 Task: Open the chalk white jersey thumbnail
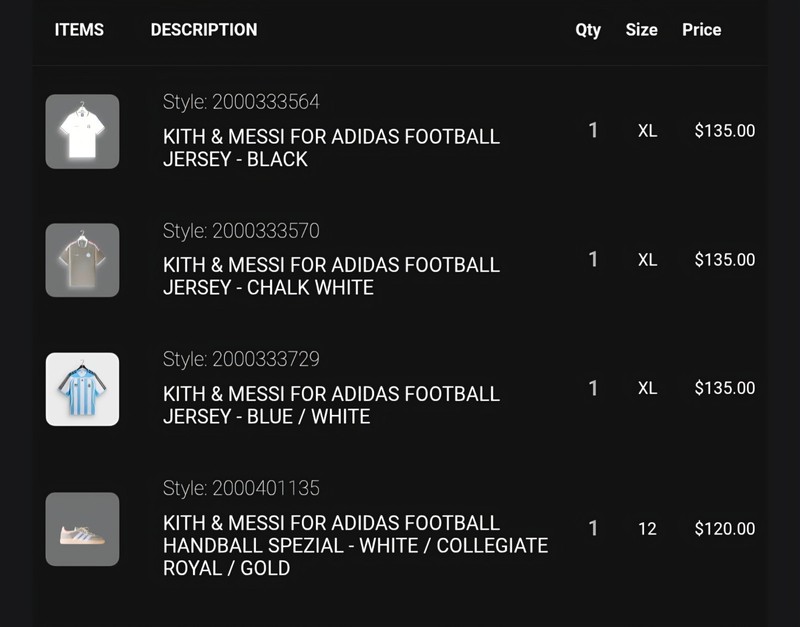pos(82,260)
